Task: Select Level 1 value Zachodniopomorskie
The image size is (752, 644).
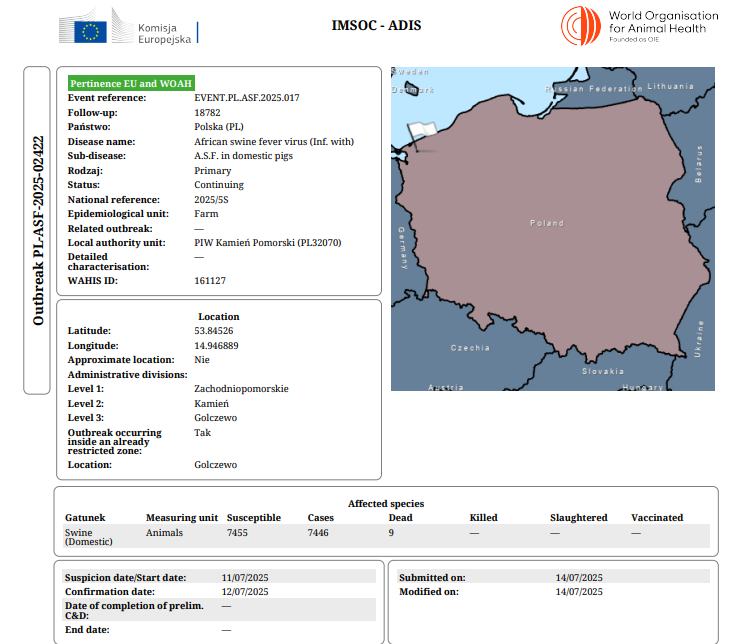Action: pos(241,389)
